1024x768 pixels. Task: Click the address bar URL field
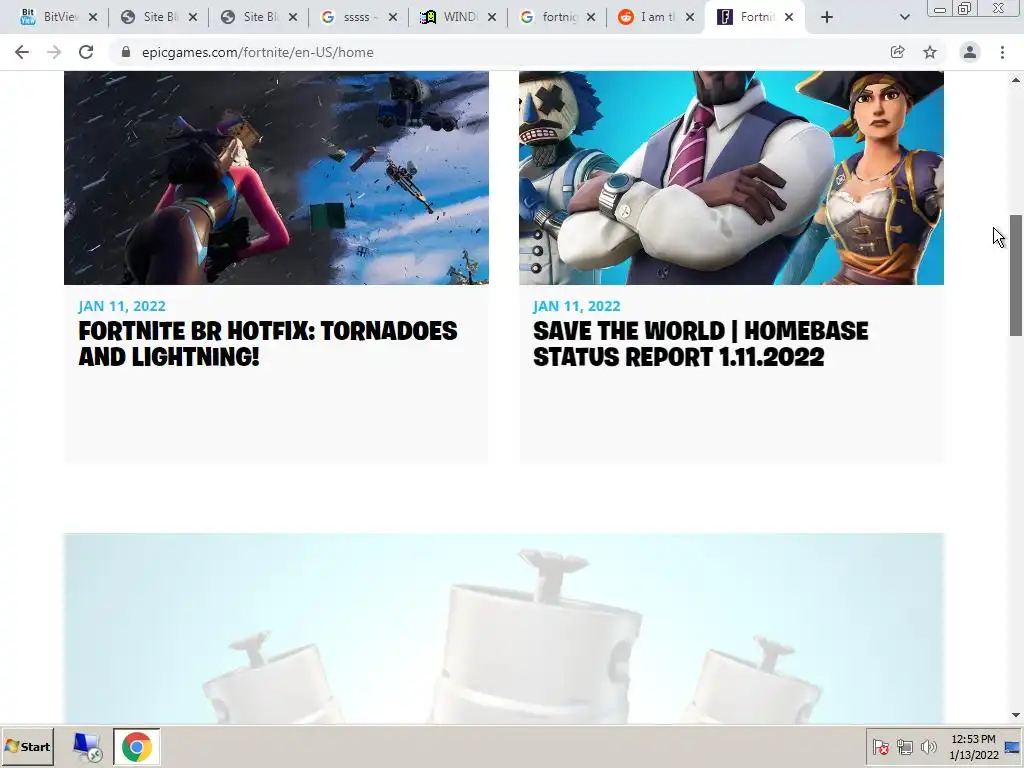coord(503,52)
